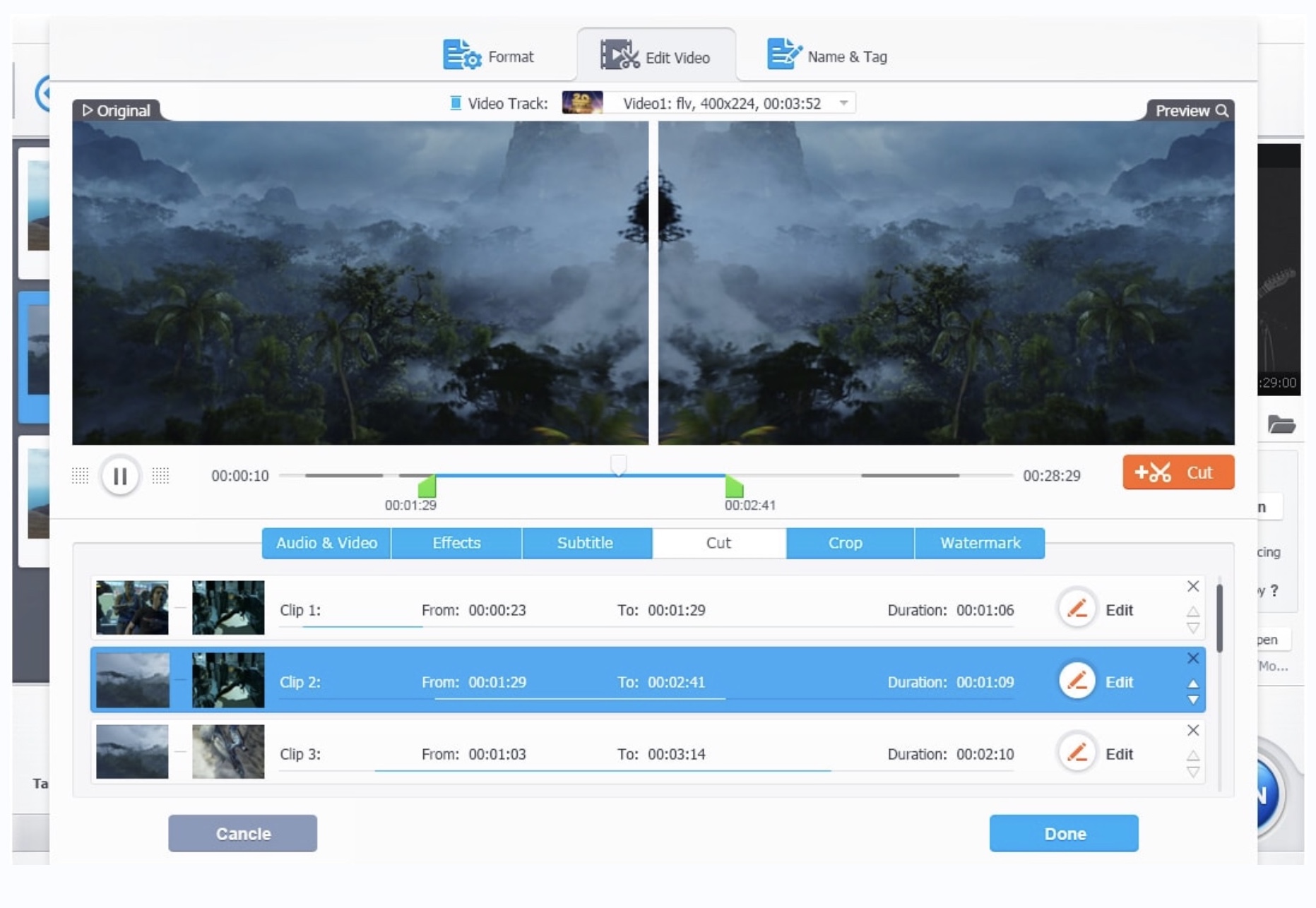Move Clip 3 down with the arrow
The height and width of the screenshot is (908, 1316).
1193,772
